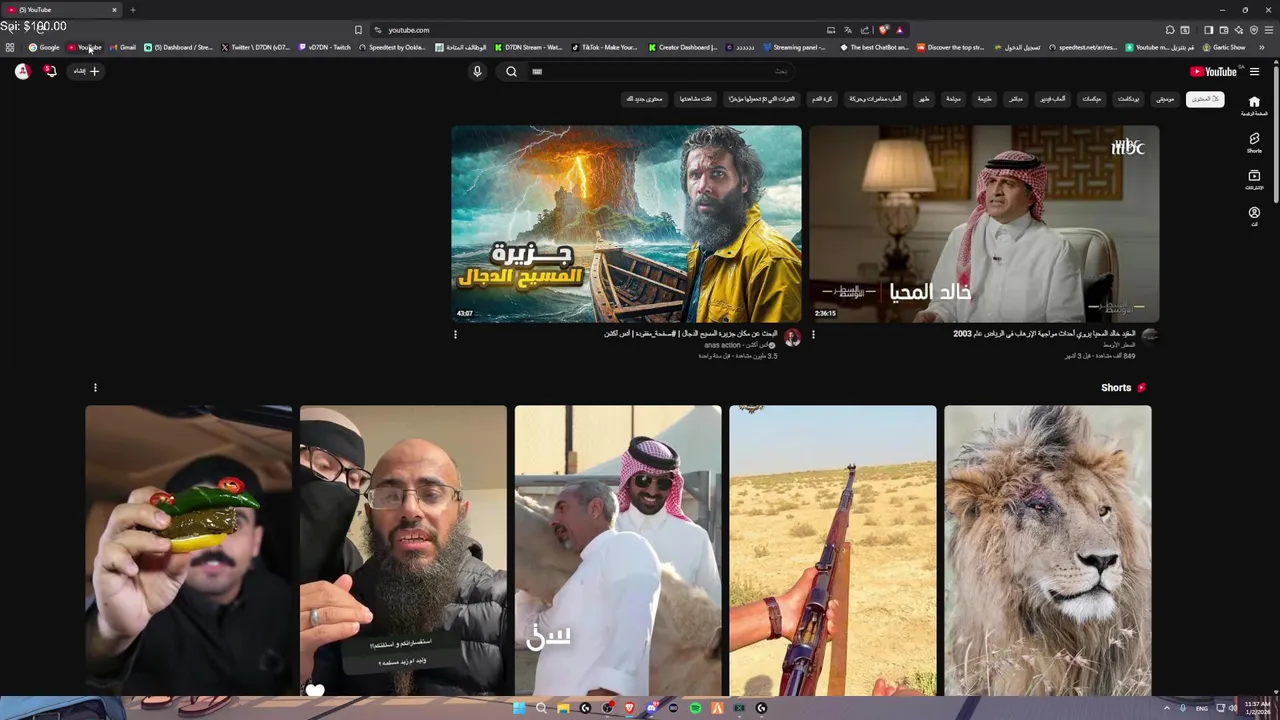Open the Brave Leo AI sparkle icon

(1239, 30)
